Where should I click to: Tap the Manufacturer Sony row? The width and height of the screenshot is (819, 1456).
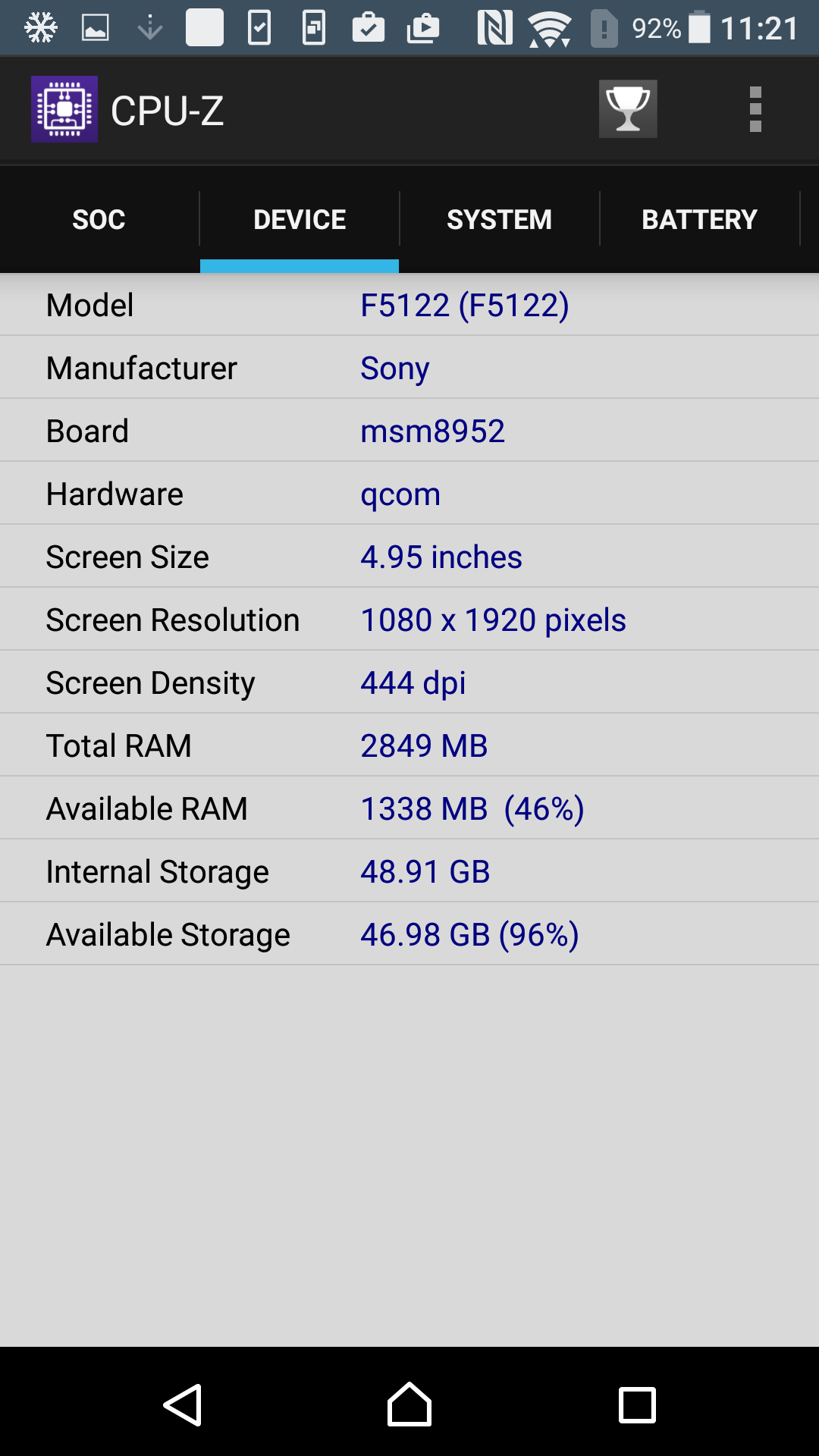(x=409, y=368)
